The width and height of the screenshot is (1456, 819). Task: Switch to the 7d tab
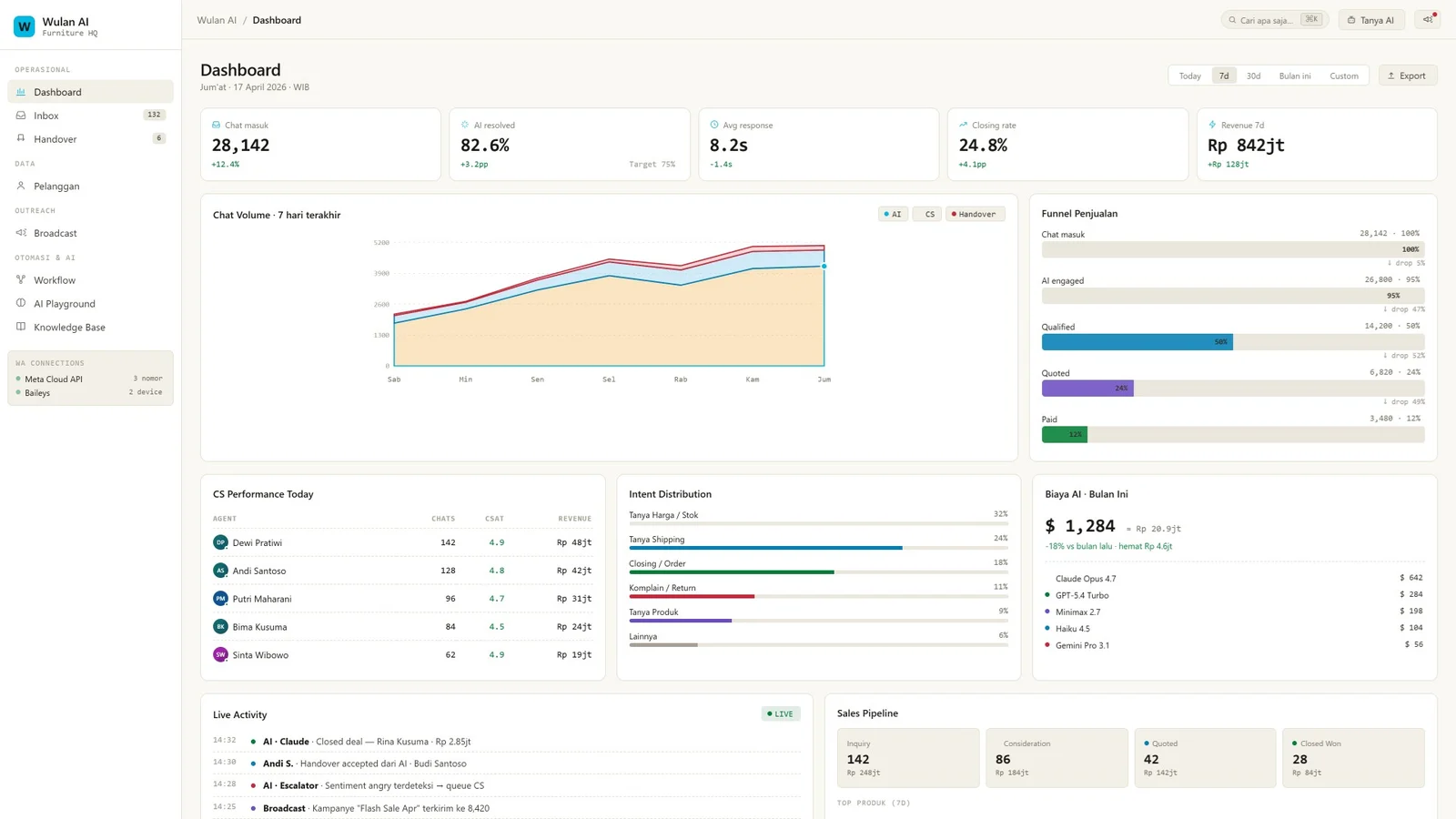pyautogui.click(x=1223, y=76)
